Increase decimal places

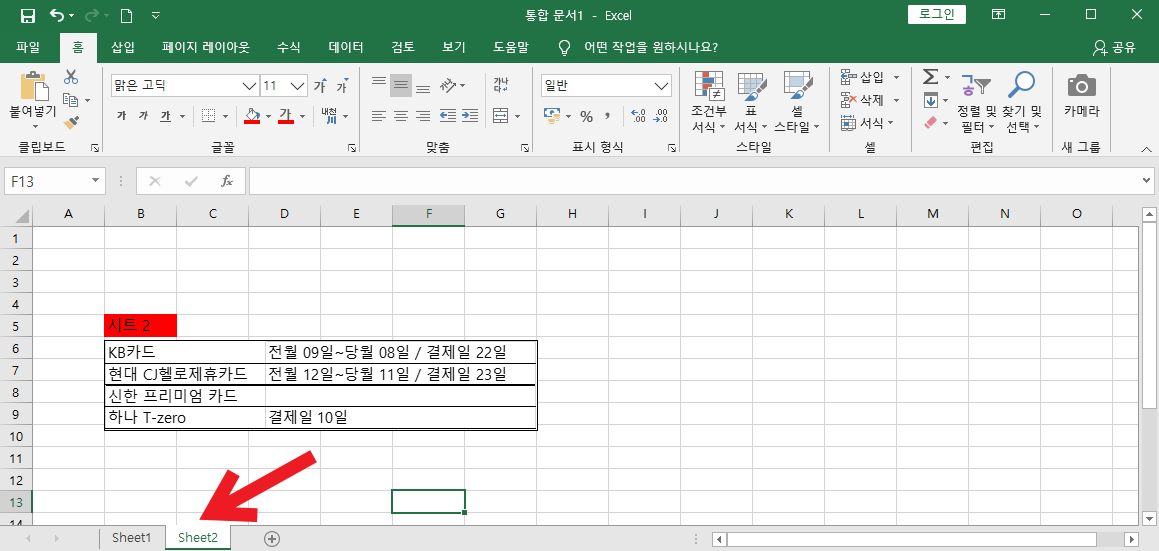(x=639, y=115)
